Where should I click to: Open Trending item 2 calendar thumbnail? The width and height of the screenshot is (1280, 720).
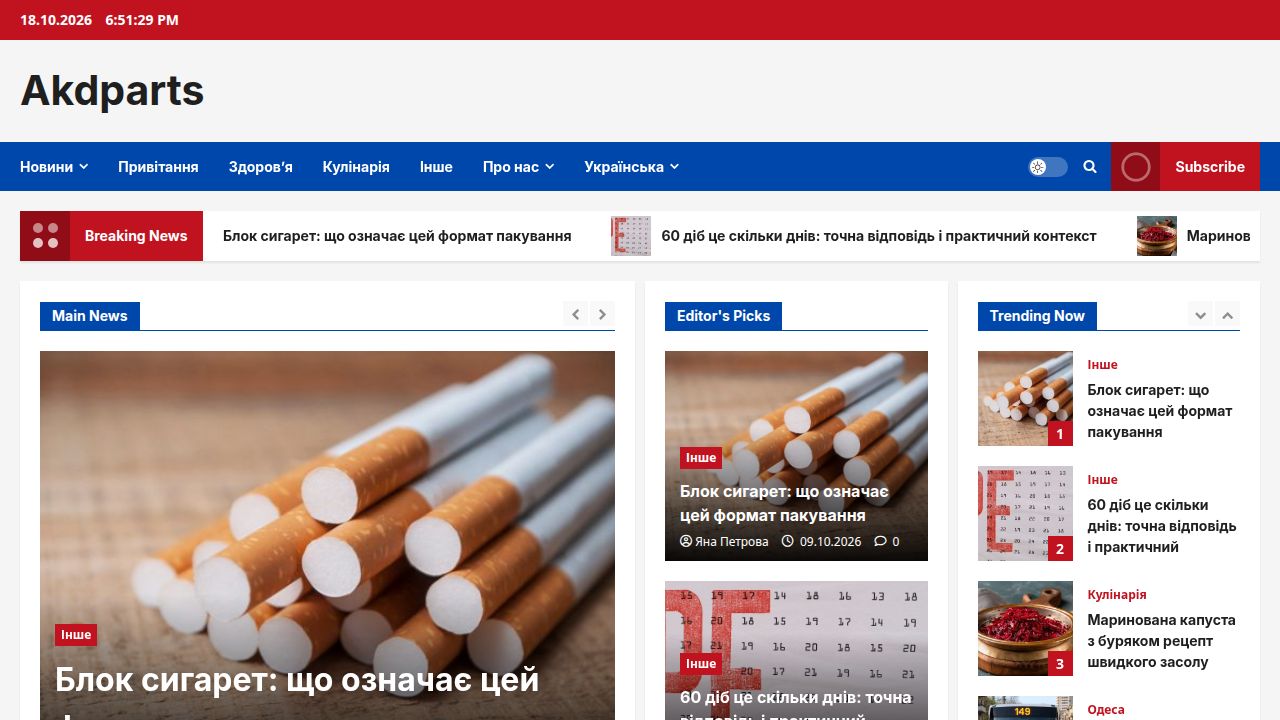point(1025,513)
